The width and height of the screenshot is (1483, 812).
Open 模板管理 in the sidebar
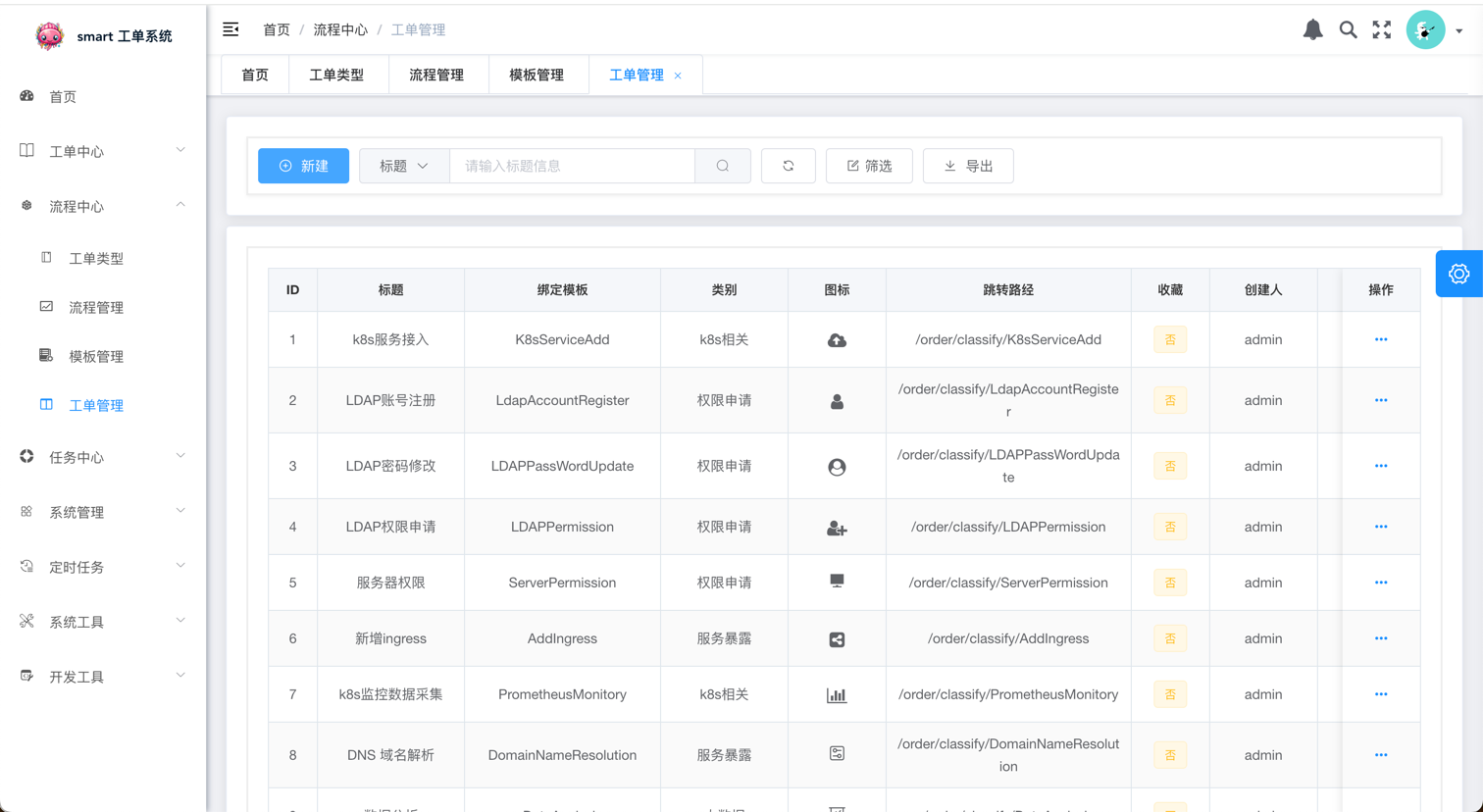pyautogui.click(x=103, y=356)
